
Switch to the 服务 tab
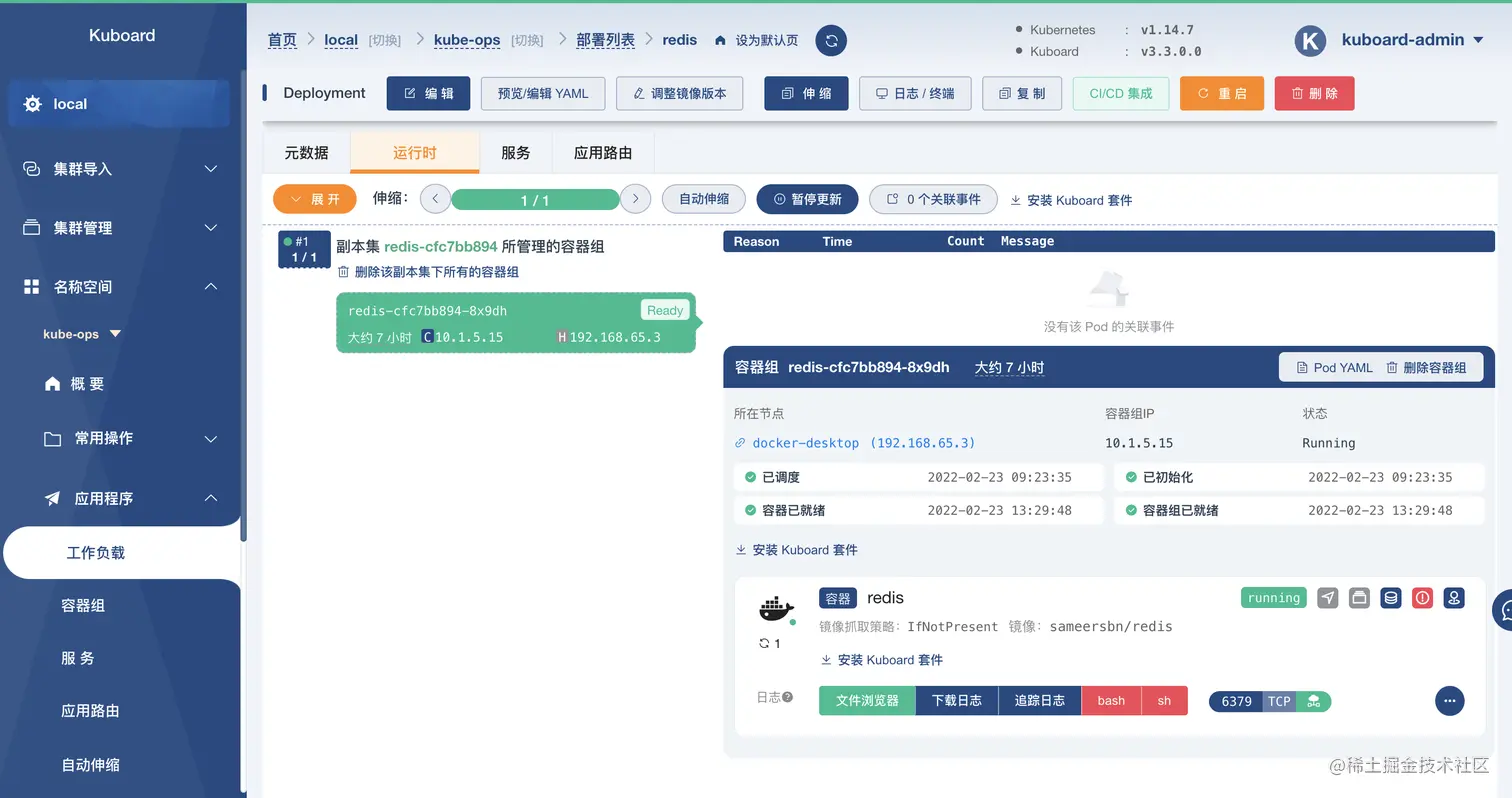point(515,153)
